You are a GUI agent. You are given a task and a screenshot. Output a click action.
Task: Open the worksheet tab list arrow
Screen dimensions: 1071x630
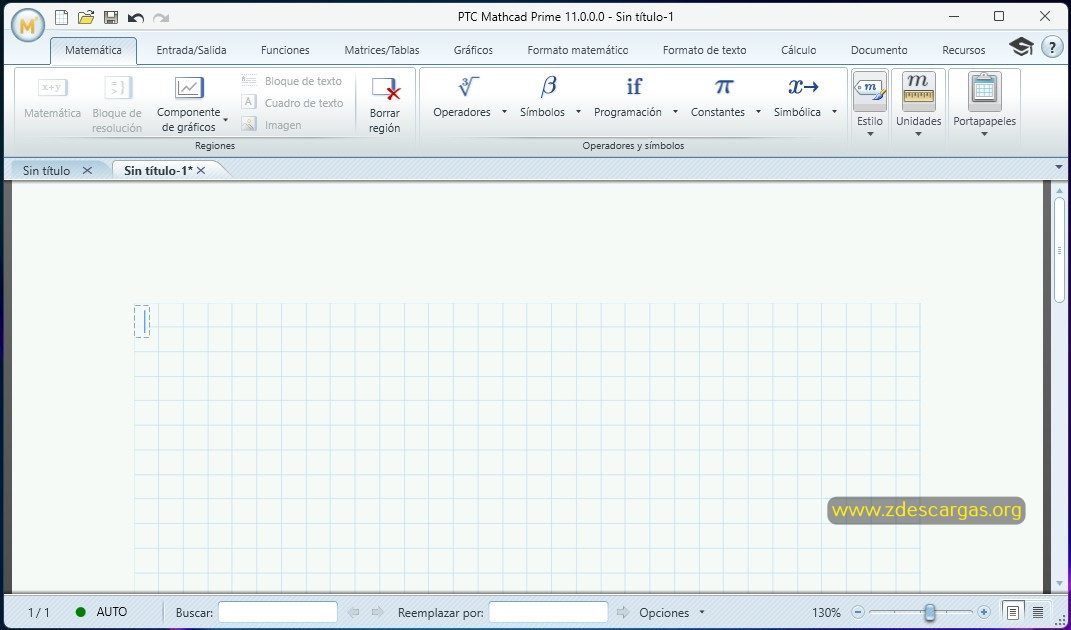(x=1059, y=167)
